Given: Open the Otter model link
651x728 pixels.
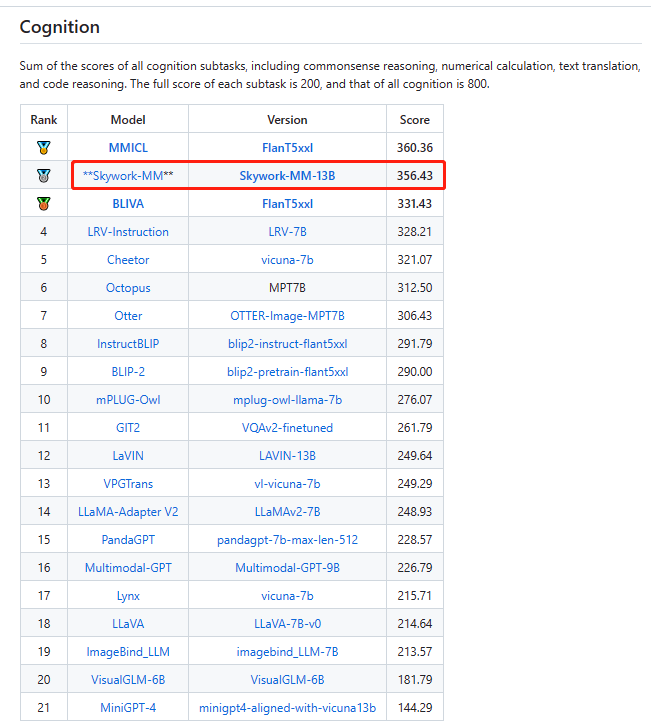Looking at the screenshot, I should pyautogui.click(x=128, y=316).
